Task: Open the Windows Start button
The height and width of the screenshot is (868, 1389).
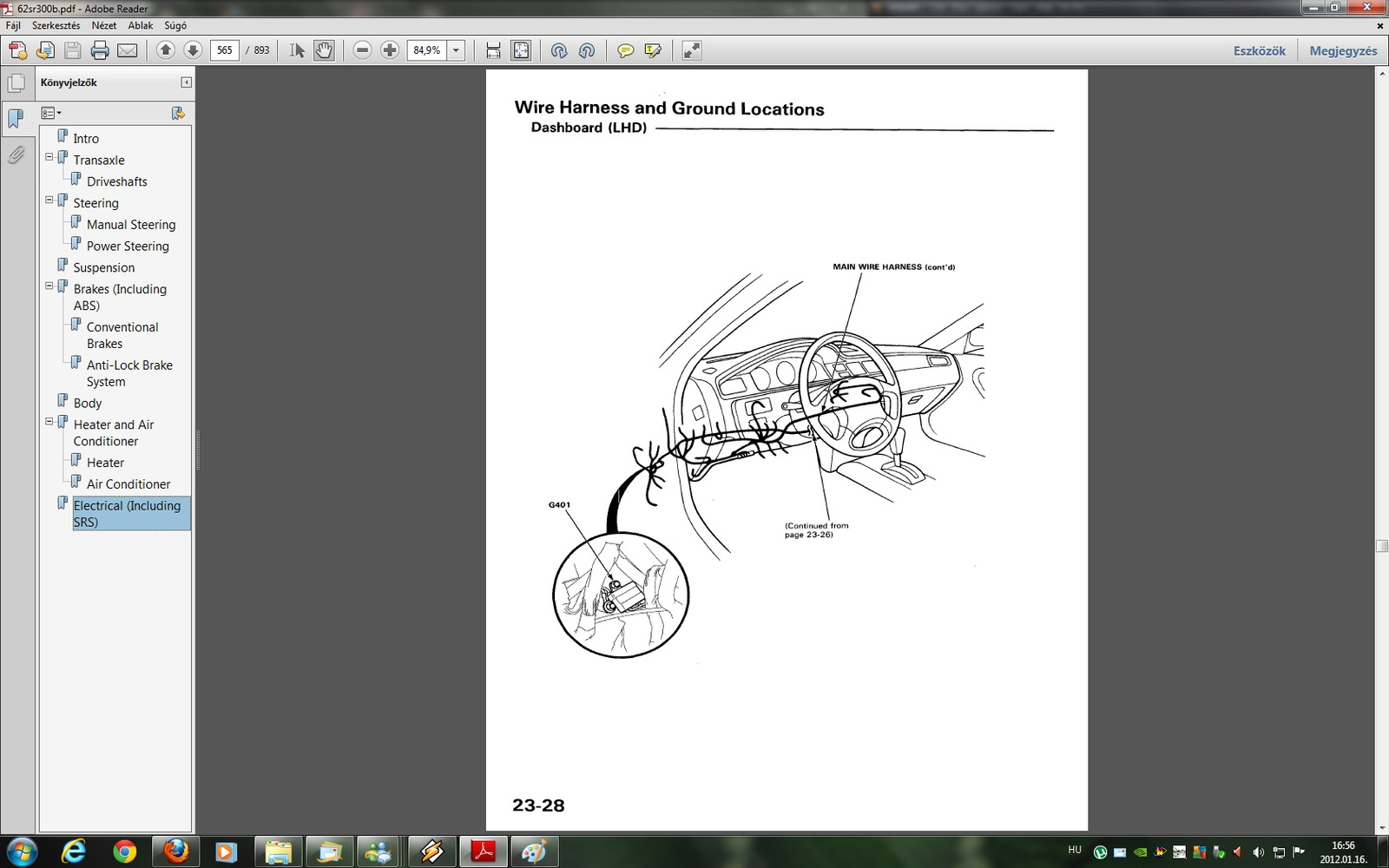Action: [x=21, y=852]
